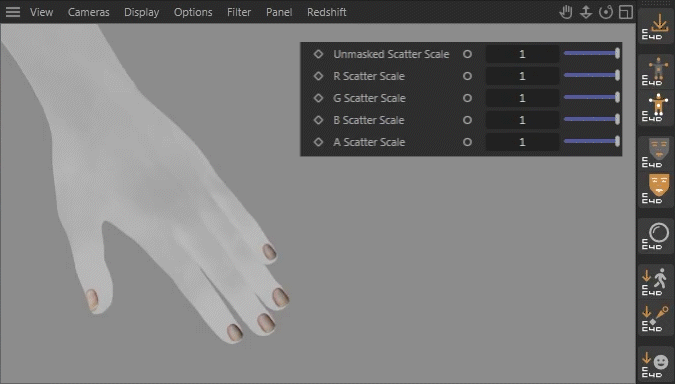The image size is (675, 384).
Task: Toggle keyframe diamond for A Scatter Scale
Action: point(318,142)
